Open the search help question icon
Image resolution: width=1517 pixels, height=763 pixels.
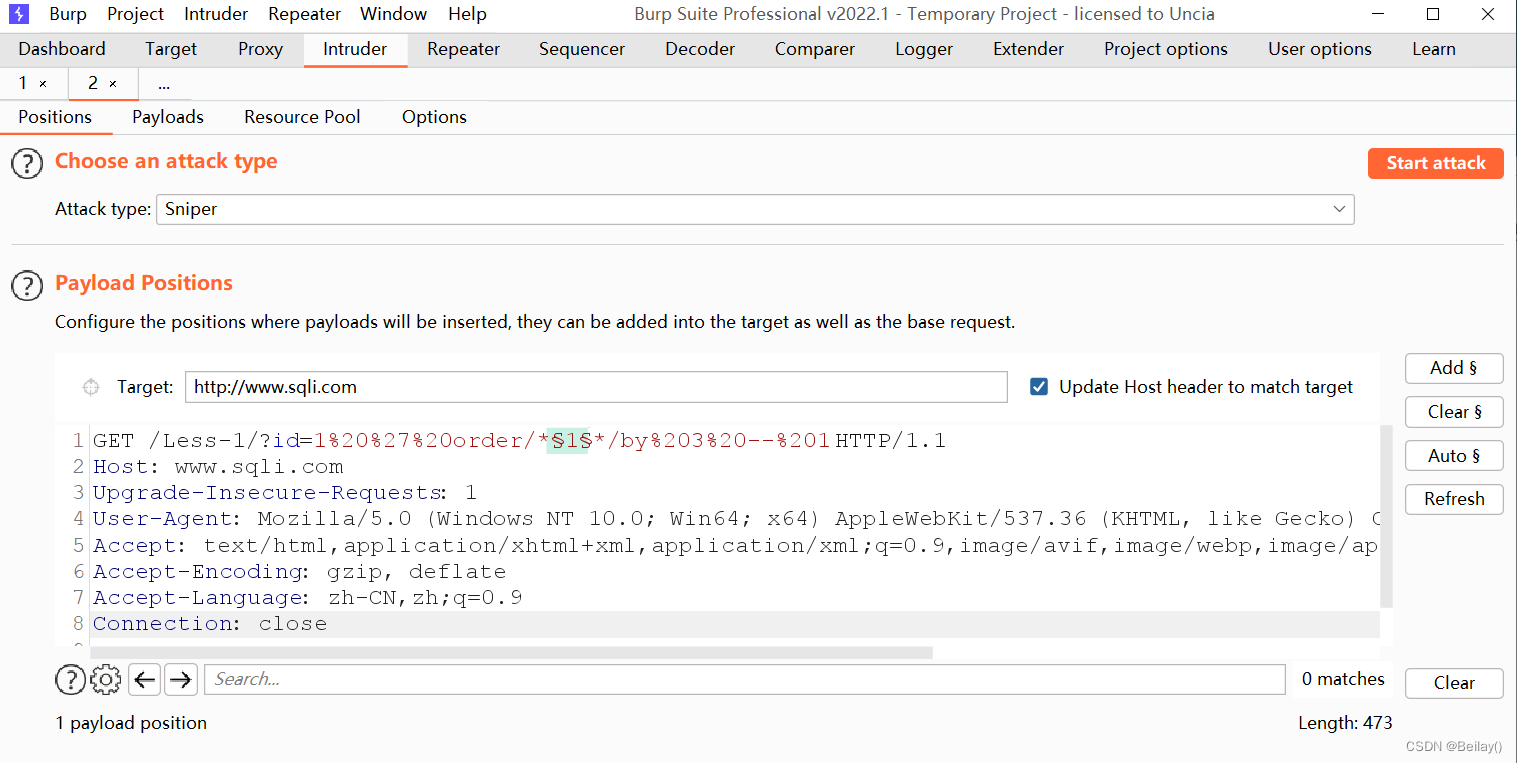click(x=70, y=680)
